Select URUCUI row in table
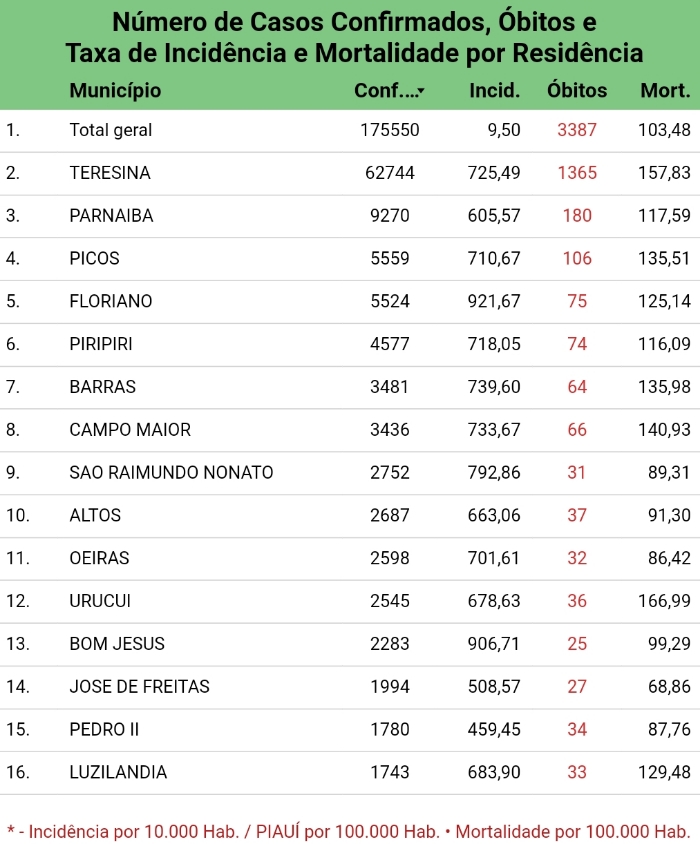Image resolution: width=700 pixels, height=844 pixels. [x=350, y=601]
